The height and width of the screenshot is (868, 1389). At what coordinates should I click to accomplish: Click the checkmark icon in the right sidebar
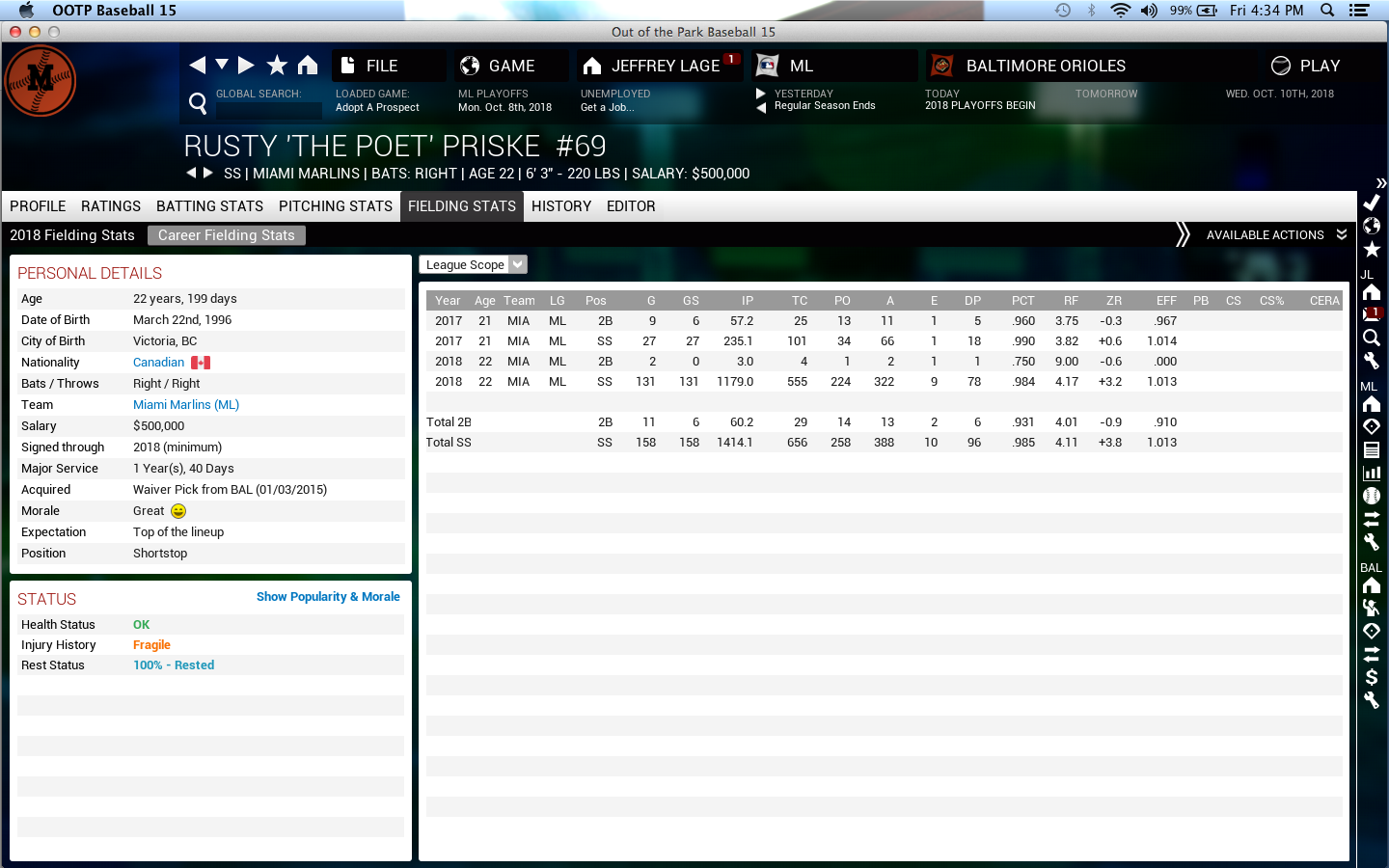tap(1372, 203)
